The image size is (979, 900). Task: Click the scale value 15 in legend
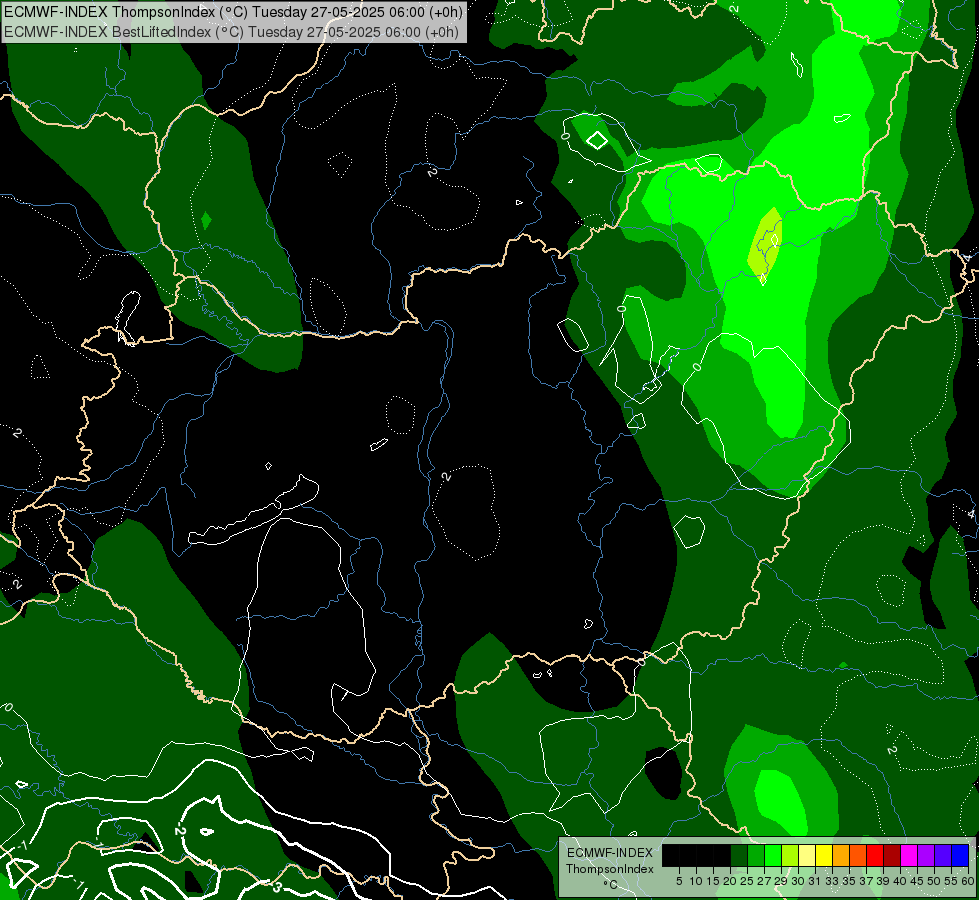(713, 881)
